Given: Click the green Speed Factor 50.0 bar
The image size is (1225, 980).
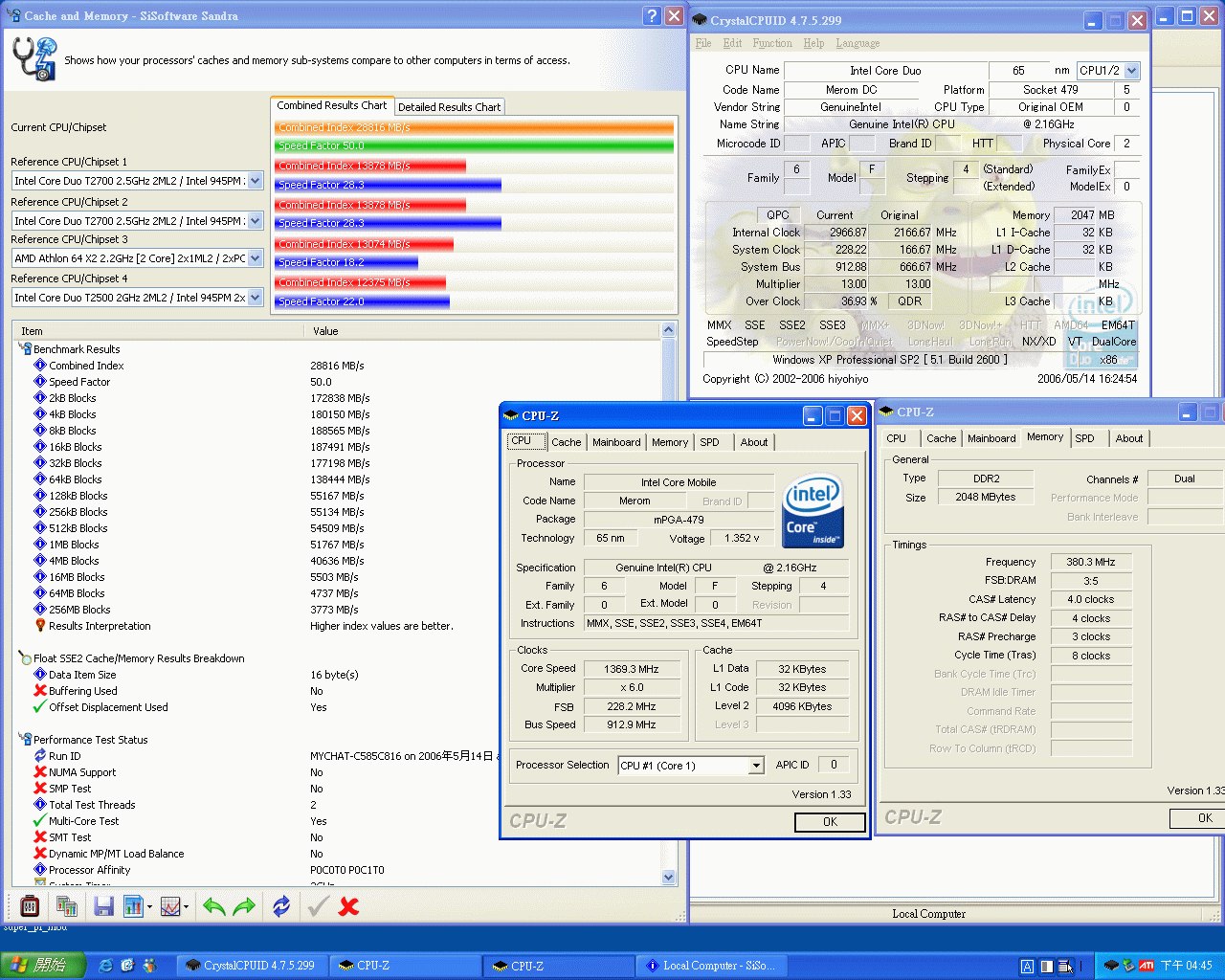Looking at the screenshot, I should [475, 145].
